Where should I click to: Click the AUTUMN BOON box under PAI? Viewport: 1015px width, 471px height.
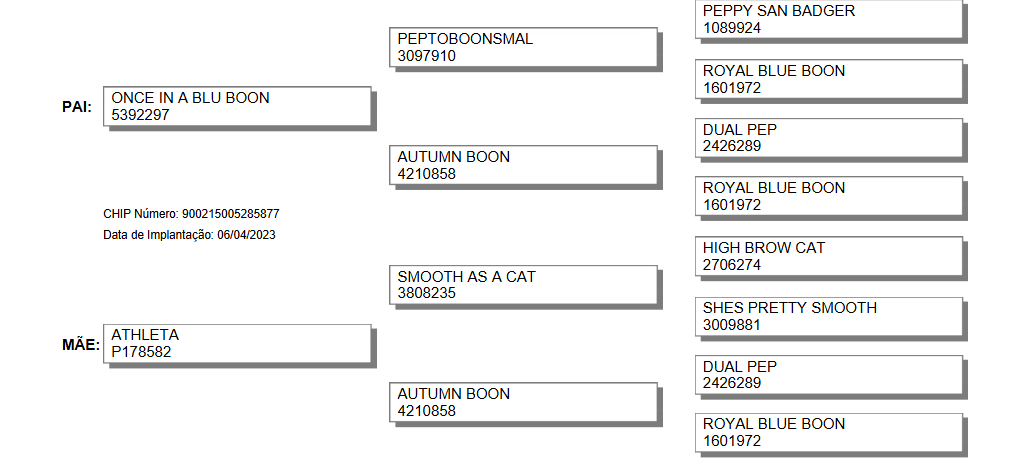point(523,165)
